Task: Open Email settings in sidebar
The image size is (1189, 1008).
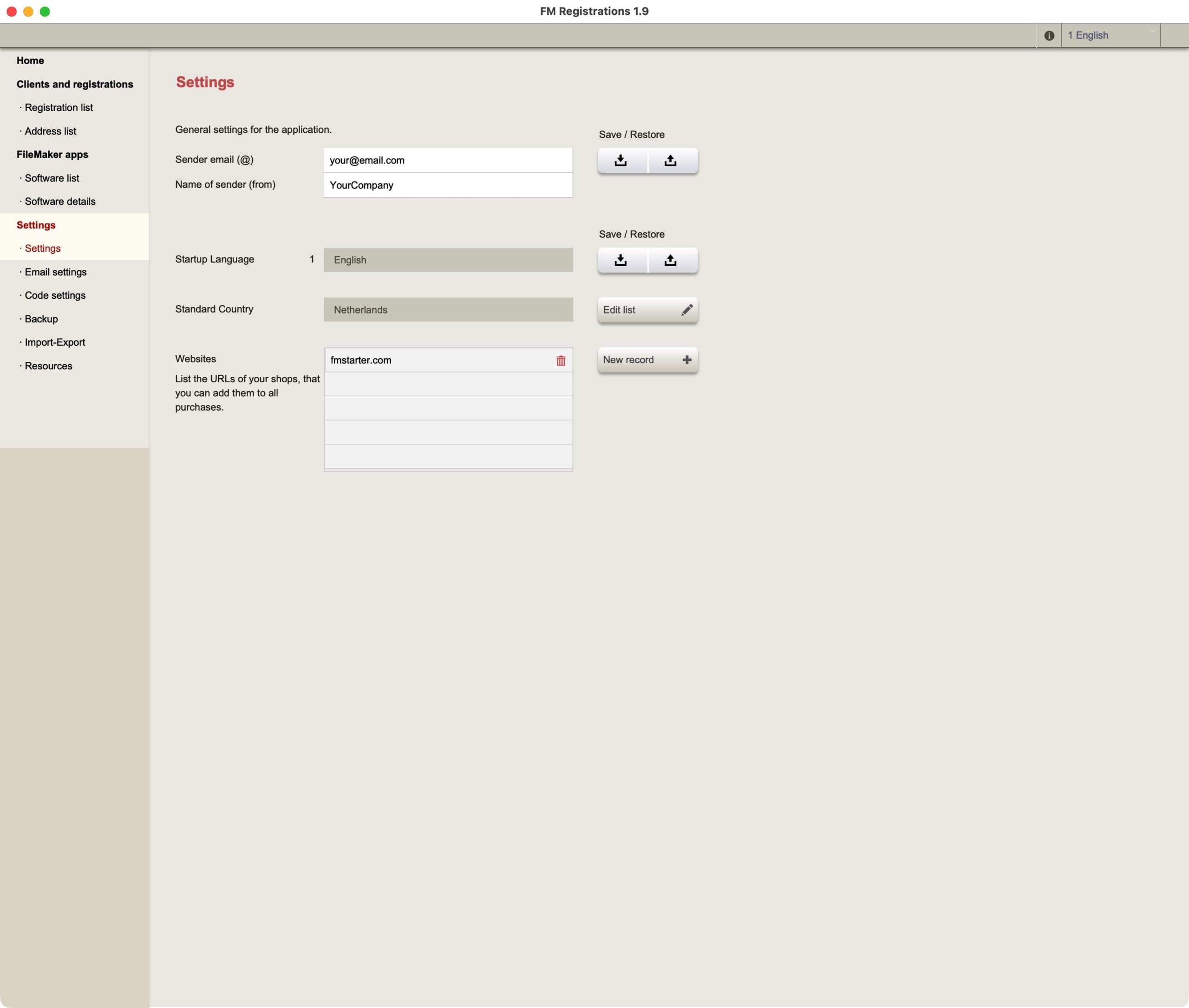Action: tap(55, 272)
